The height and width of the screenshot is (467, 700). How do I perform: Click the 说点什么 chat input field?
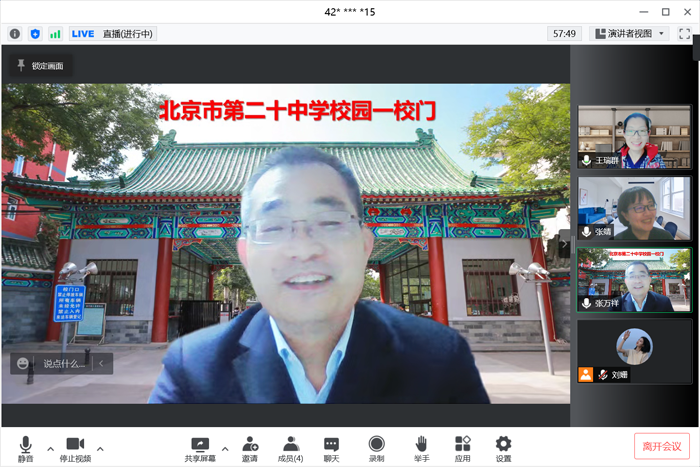click(63, 363)
